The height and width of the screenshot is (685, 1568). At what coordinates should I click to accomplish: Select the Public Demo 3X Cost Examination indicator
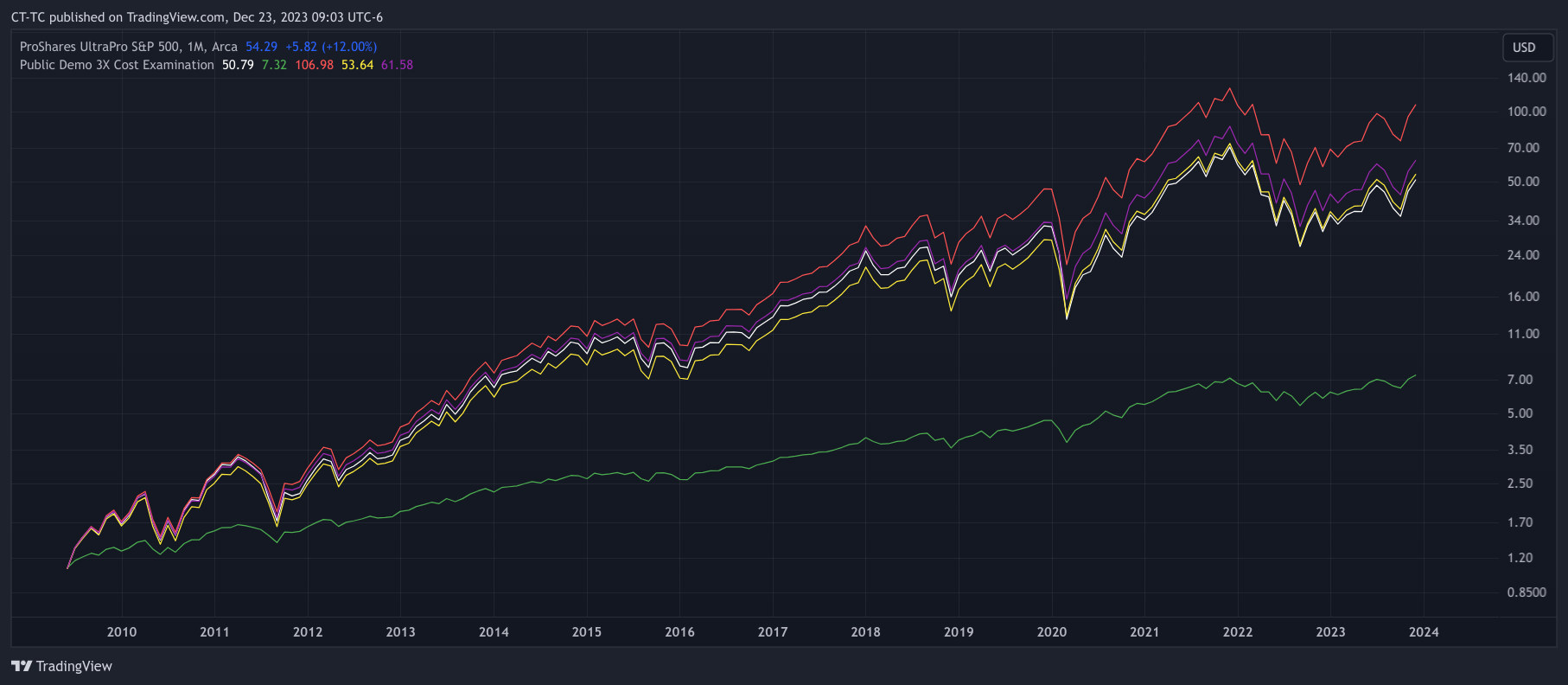pyautogui.click(x=117, y=65)
